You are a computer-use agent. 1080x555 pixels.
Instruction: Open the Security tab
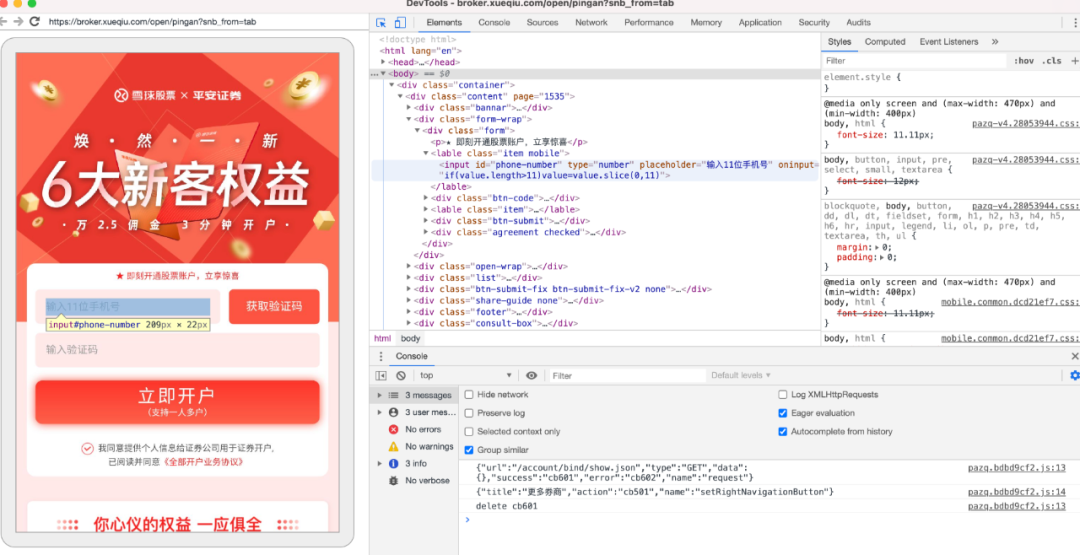point(814,23)
